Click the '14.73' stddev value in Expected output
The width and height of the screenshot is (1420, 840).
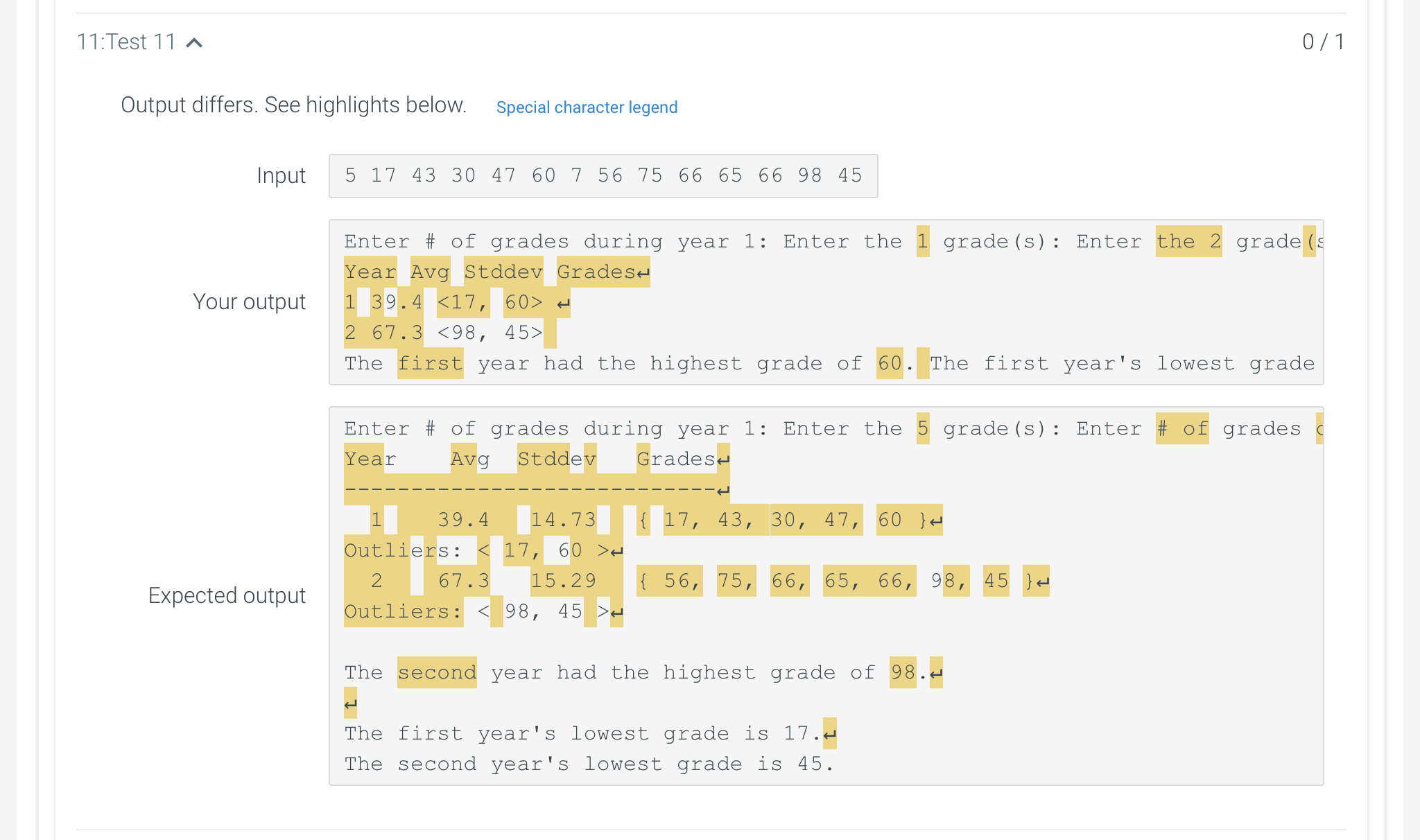point(563,520)
